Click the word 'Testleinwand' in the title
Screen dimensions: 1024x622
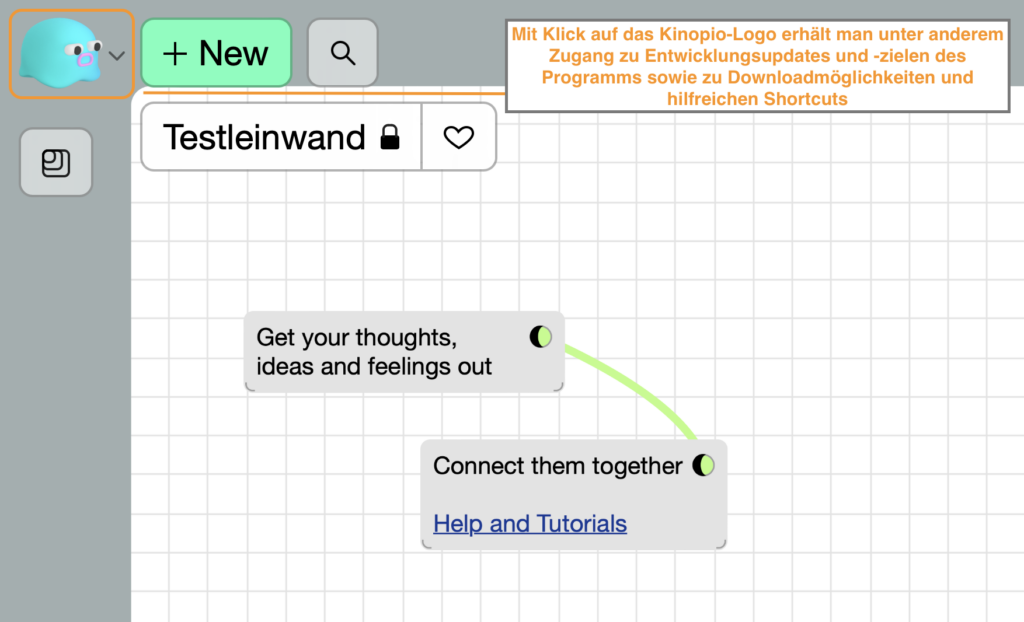264,137
